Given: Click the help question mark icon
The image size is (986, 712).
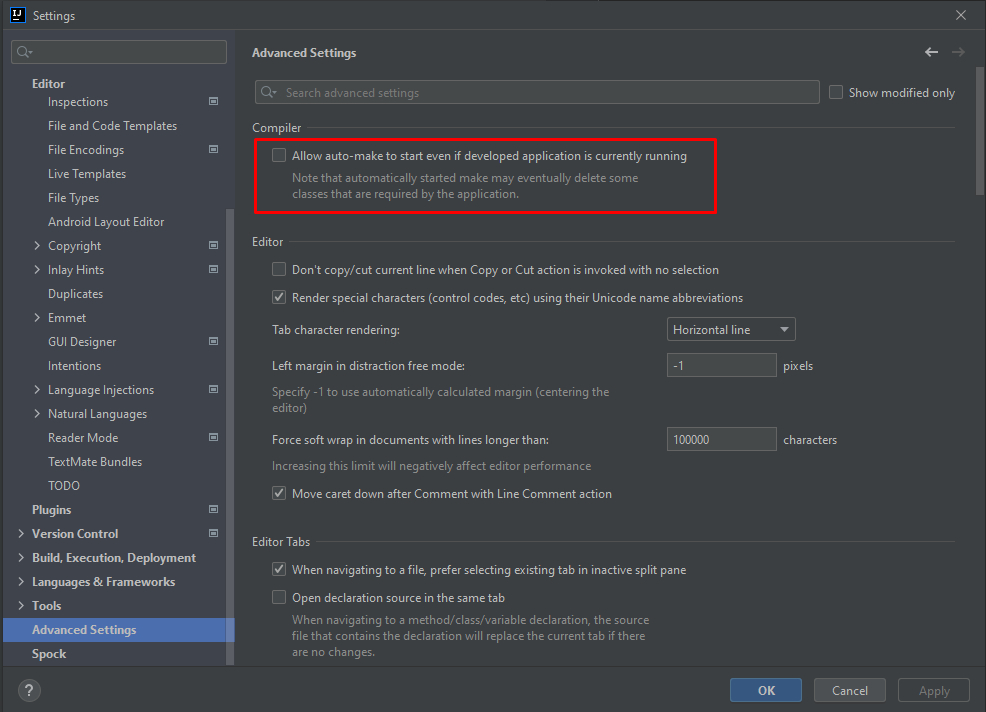Looking at the screenshot, I should [30, 690].
